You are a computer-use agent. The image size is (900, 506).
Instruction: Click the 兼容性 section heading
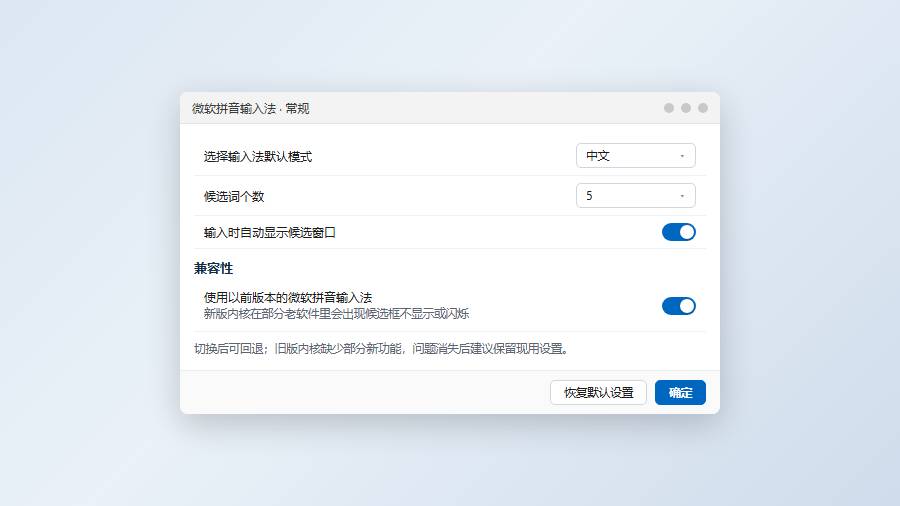pyautogui.click(x=213, y=268)
